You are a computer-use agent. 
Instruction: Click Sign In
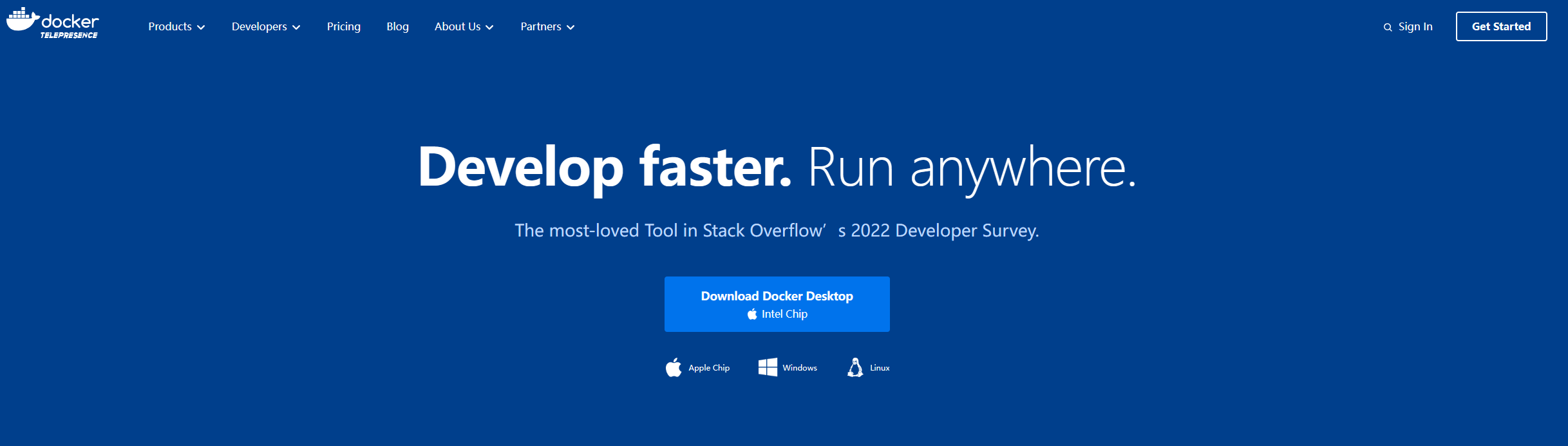[1415, 26]
